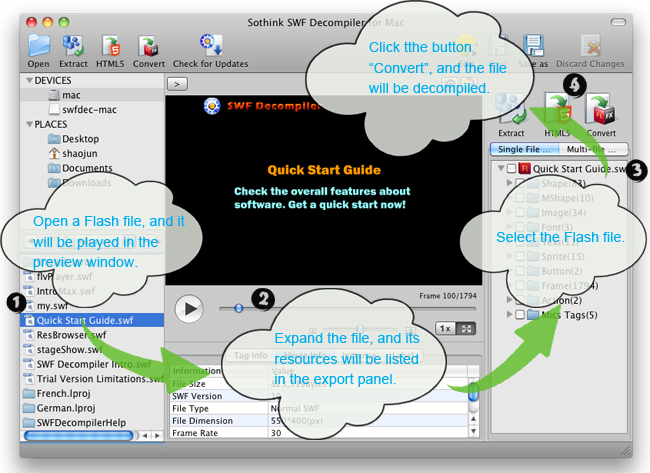Check the Image(34) checkbox

pos(520,213)
